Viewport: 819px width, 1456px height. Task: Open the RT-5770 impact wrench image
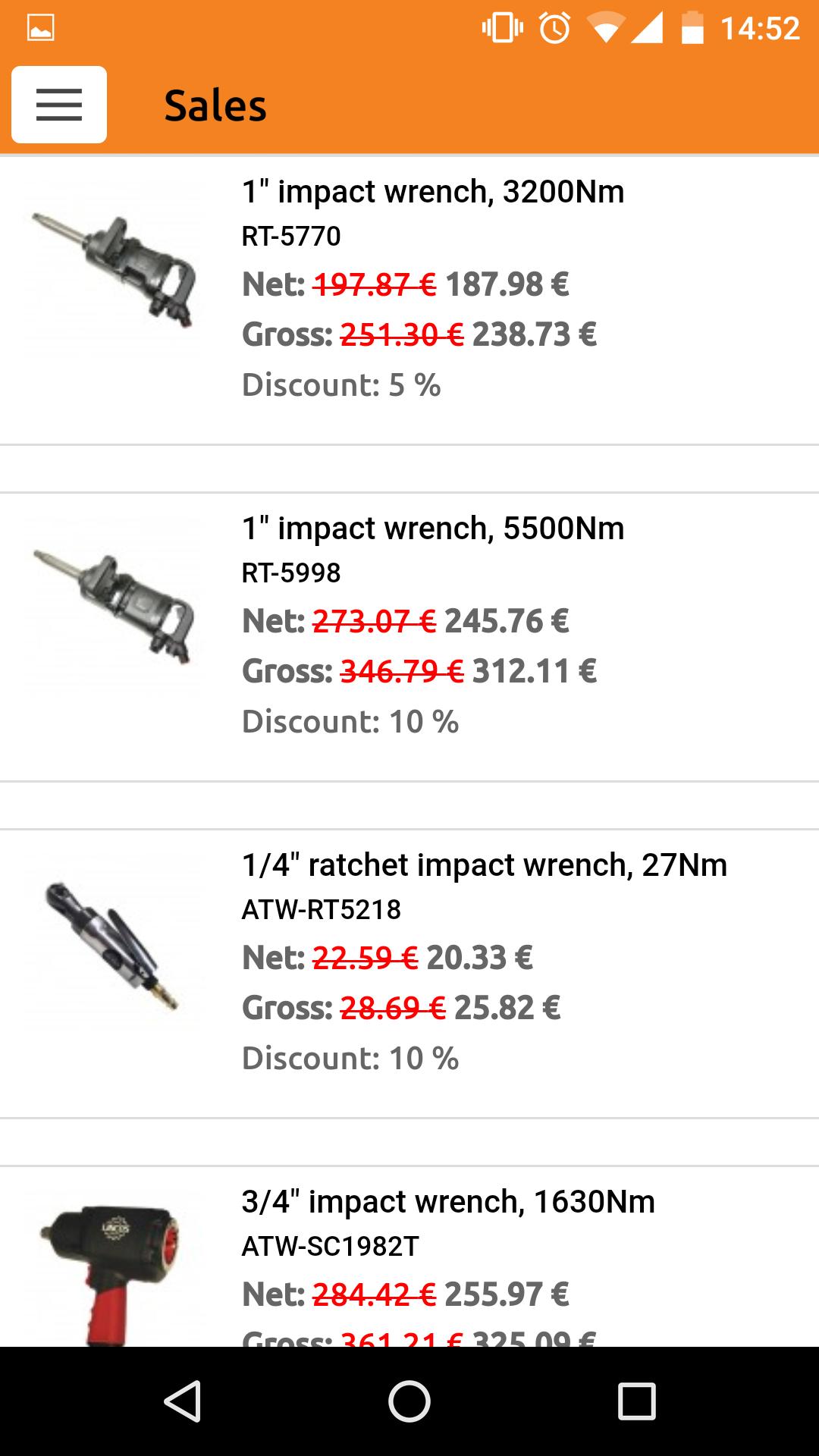(115, 269)
